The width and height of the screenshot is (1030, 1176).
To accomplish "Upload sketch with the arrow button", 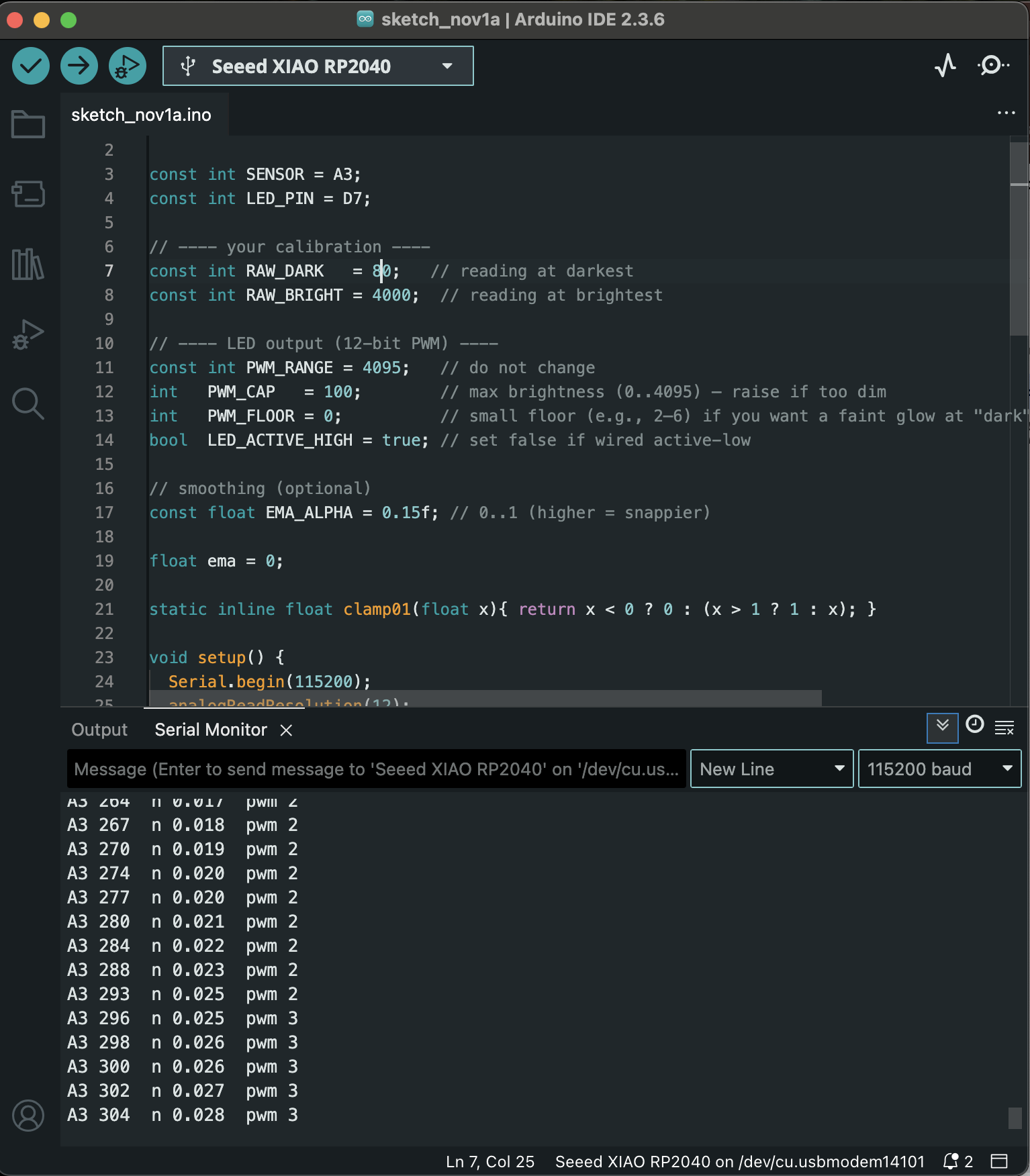I will pyautogui.click(x=79, y=66).
